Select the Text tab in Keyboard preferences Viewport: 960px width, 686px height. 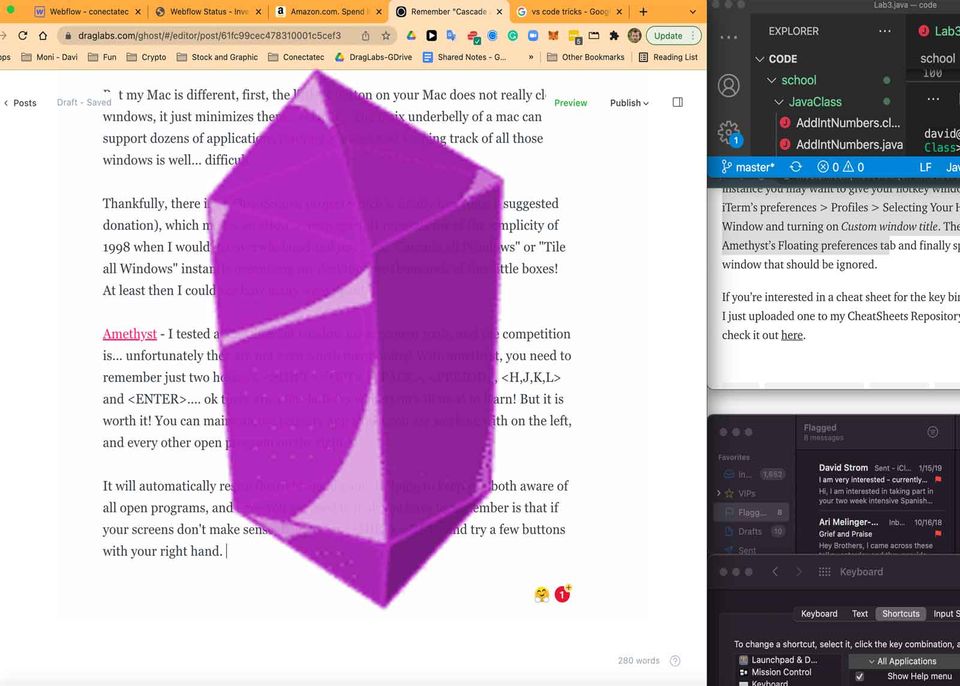859,614
